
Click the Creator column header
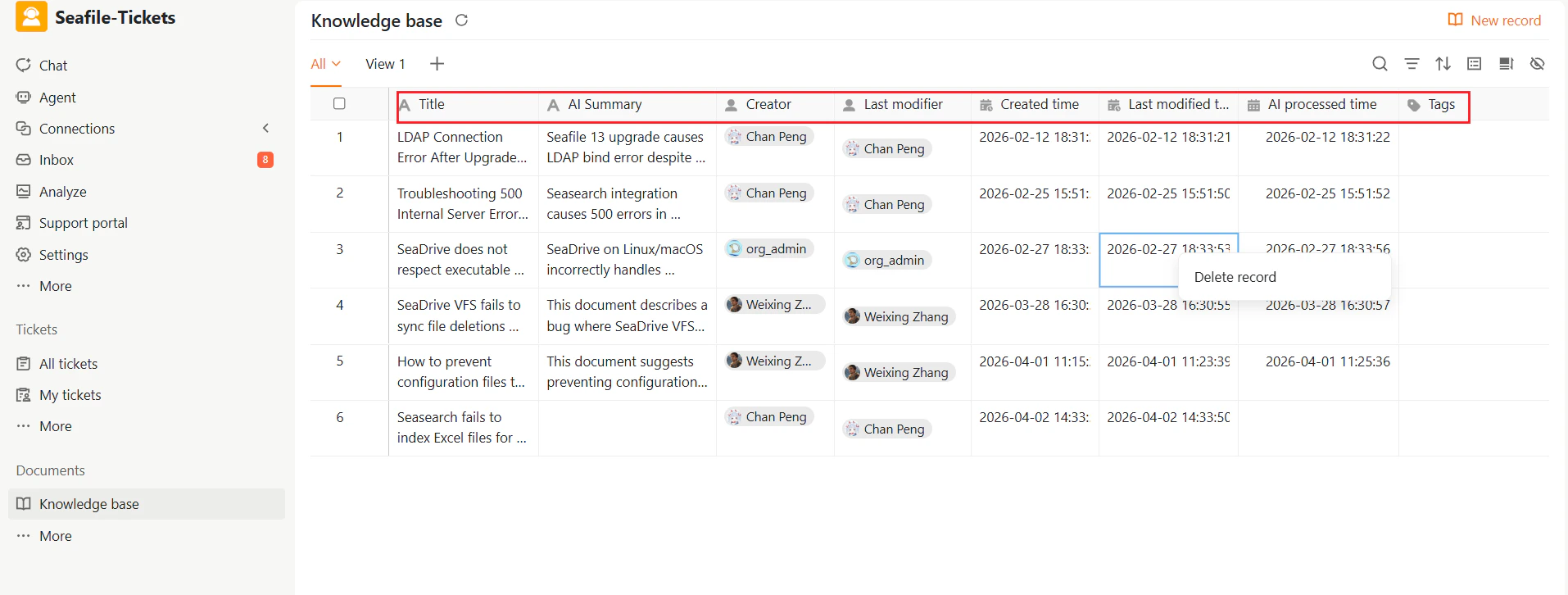776,105
